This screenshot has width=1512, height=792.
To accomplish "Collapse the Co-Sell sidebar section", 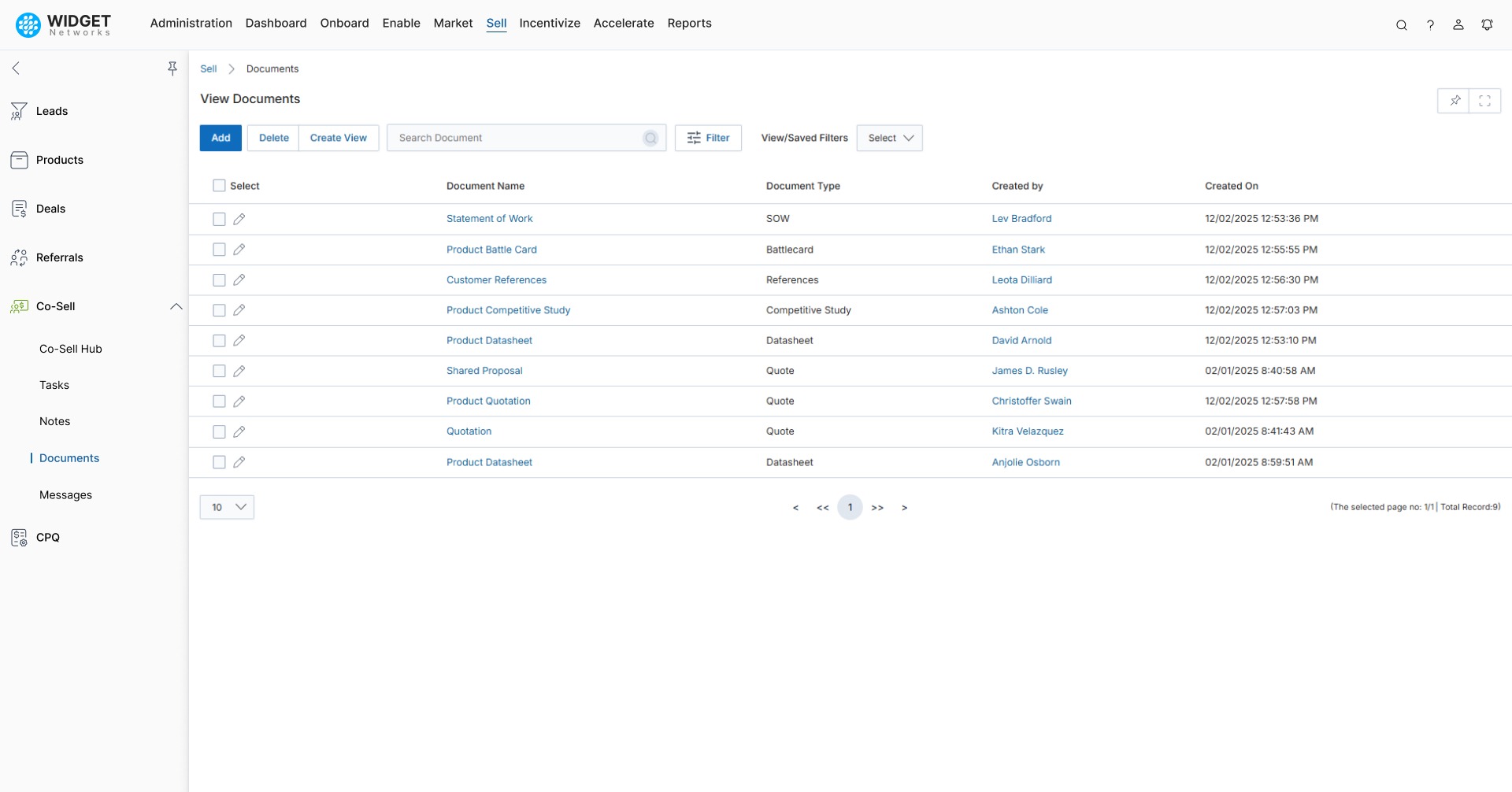I will pos(176,306).
